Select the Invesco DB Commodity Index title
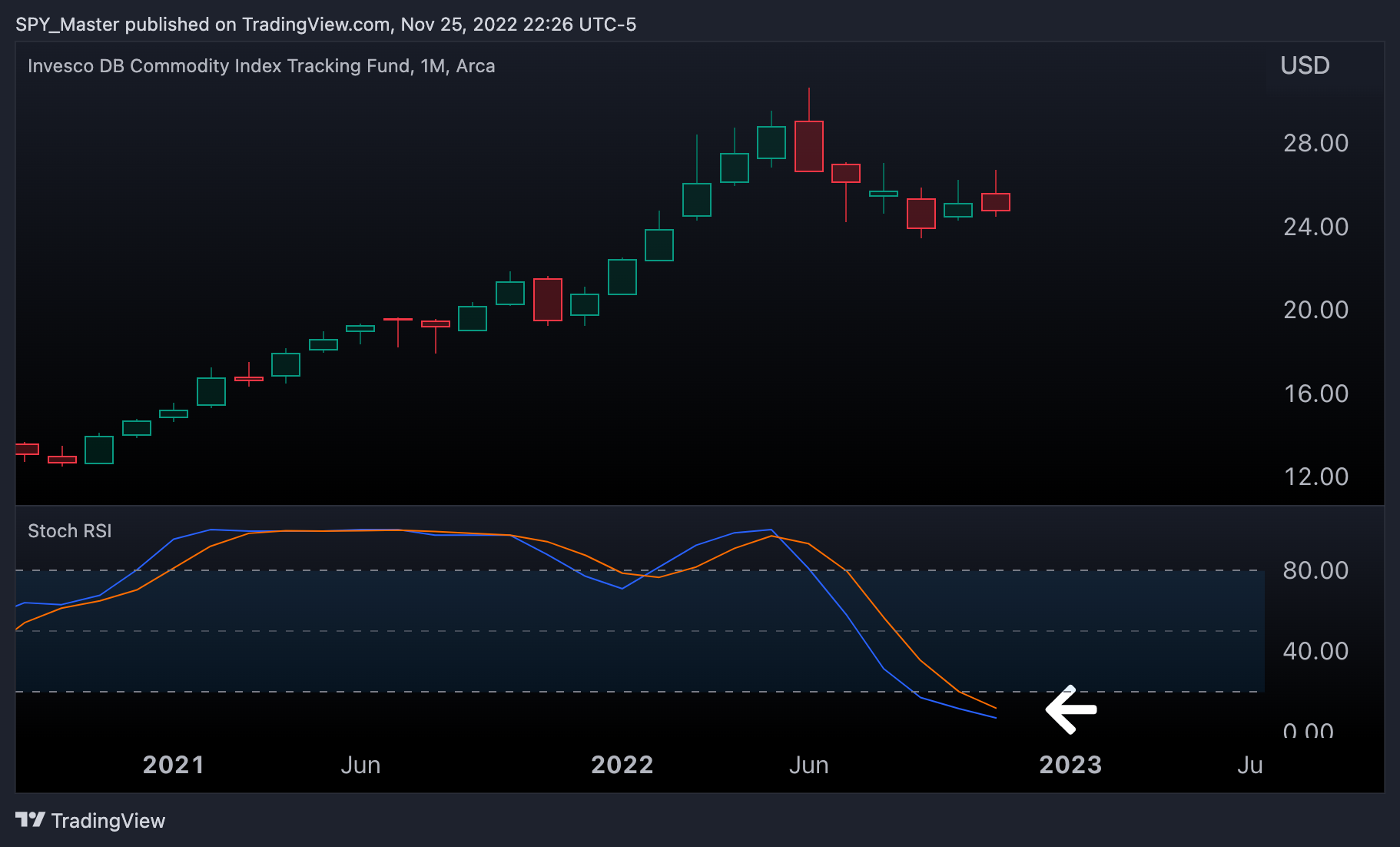 point(261,66)
